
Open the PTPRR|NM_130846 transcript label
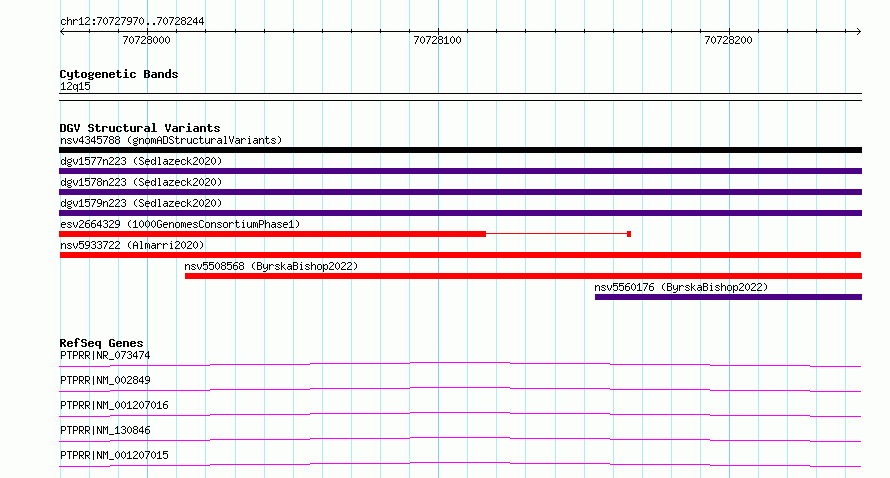coord(105,430)
